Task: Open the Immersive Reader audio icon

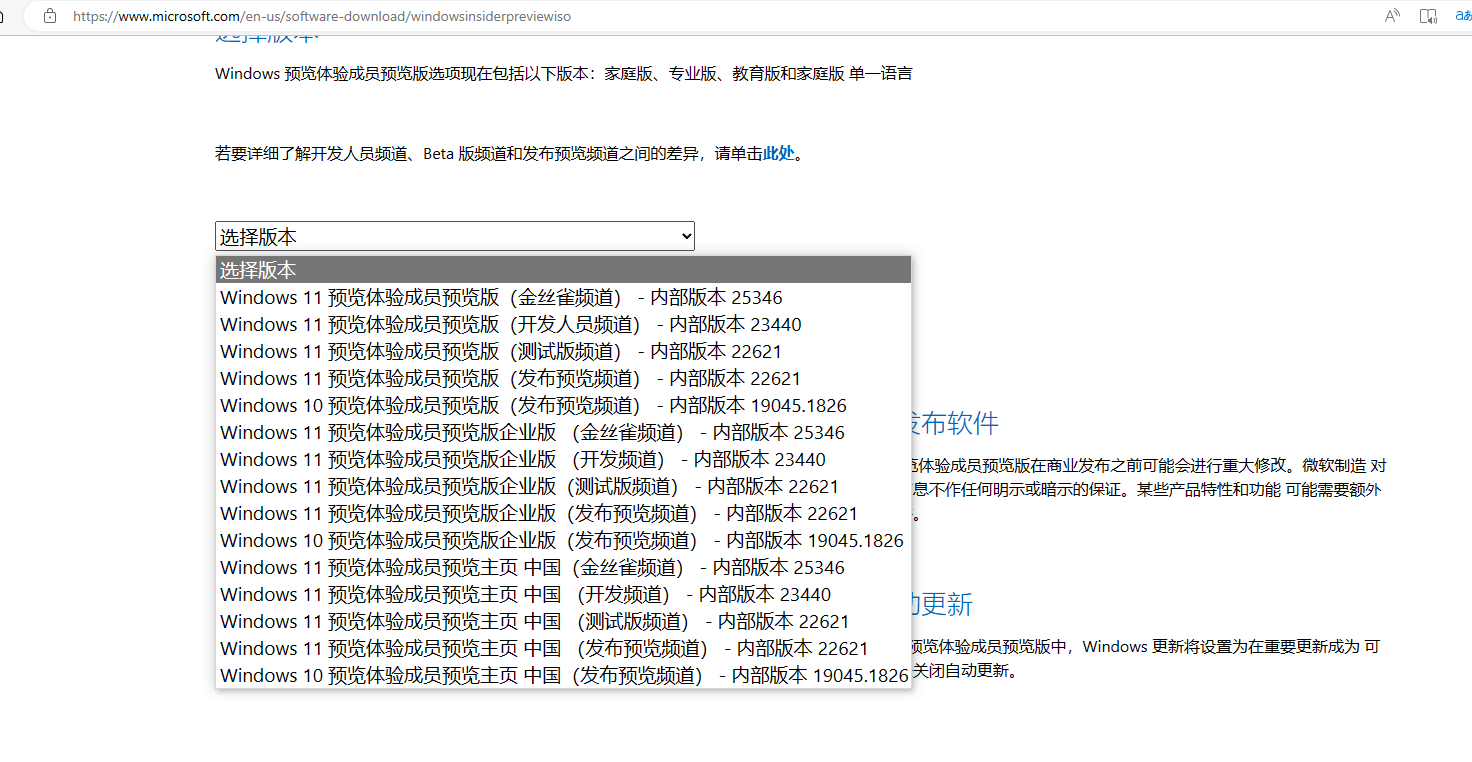Action: [1427, 15]
